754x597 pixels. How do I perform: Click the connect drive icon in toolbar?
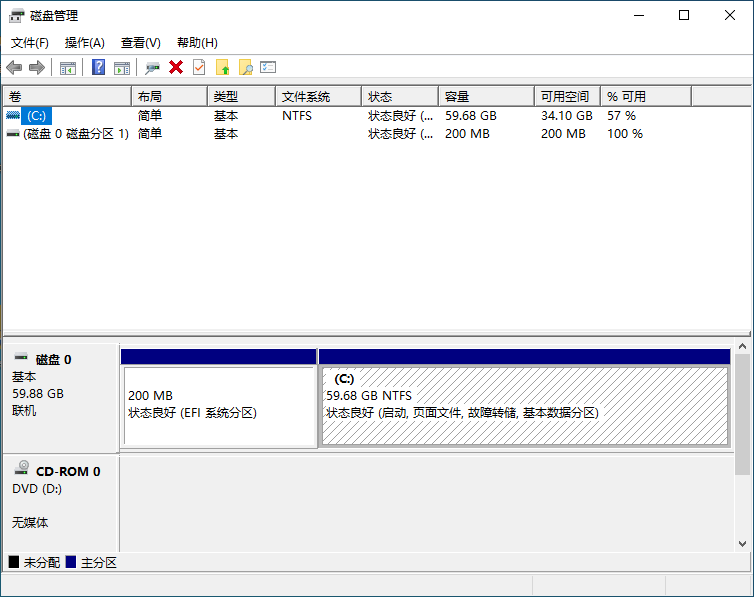pos(152,67)
